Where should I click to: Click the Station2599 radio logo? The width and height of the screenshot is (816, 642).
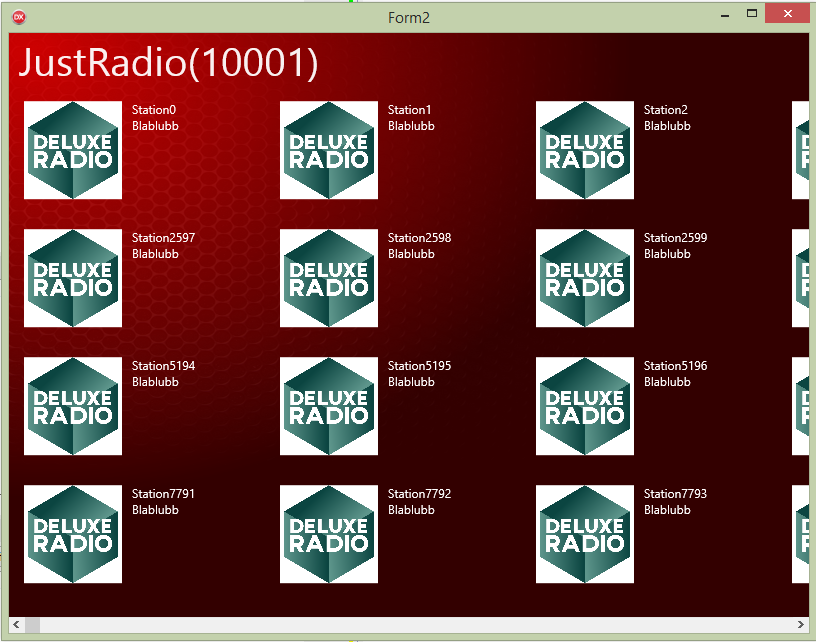point(585,278)
